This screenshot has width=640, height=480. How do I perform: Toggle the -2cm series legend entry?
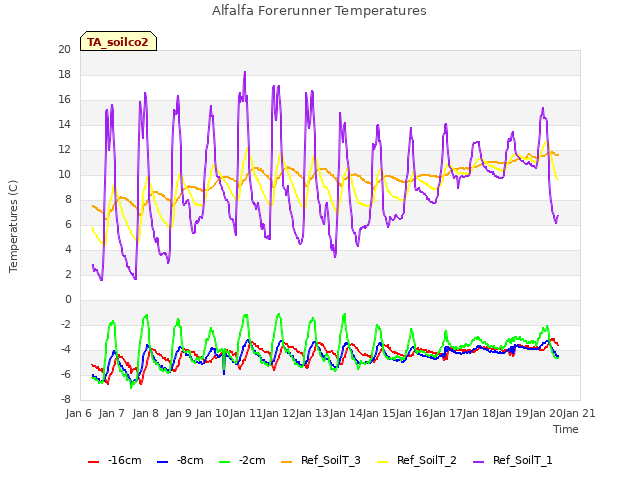click(x=242, y=460)
